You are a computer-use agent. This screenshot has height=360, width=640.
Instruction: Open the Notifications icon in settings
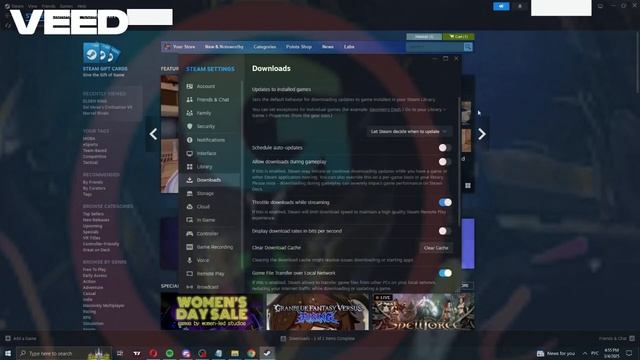(189, 140)
